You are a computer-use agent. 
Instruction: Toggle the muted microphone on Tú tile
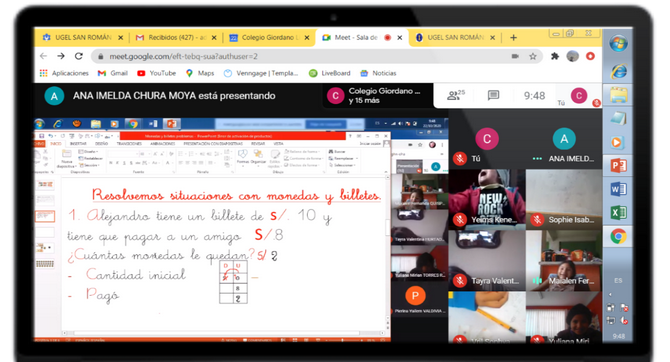(x=460, y=159)
